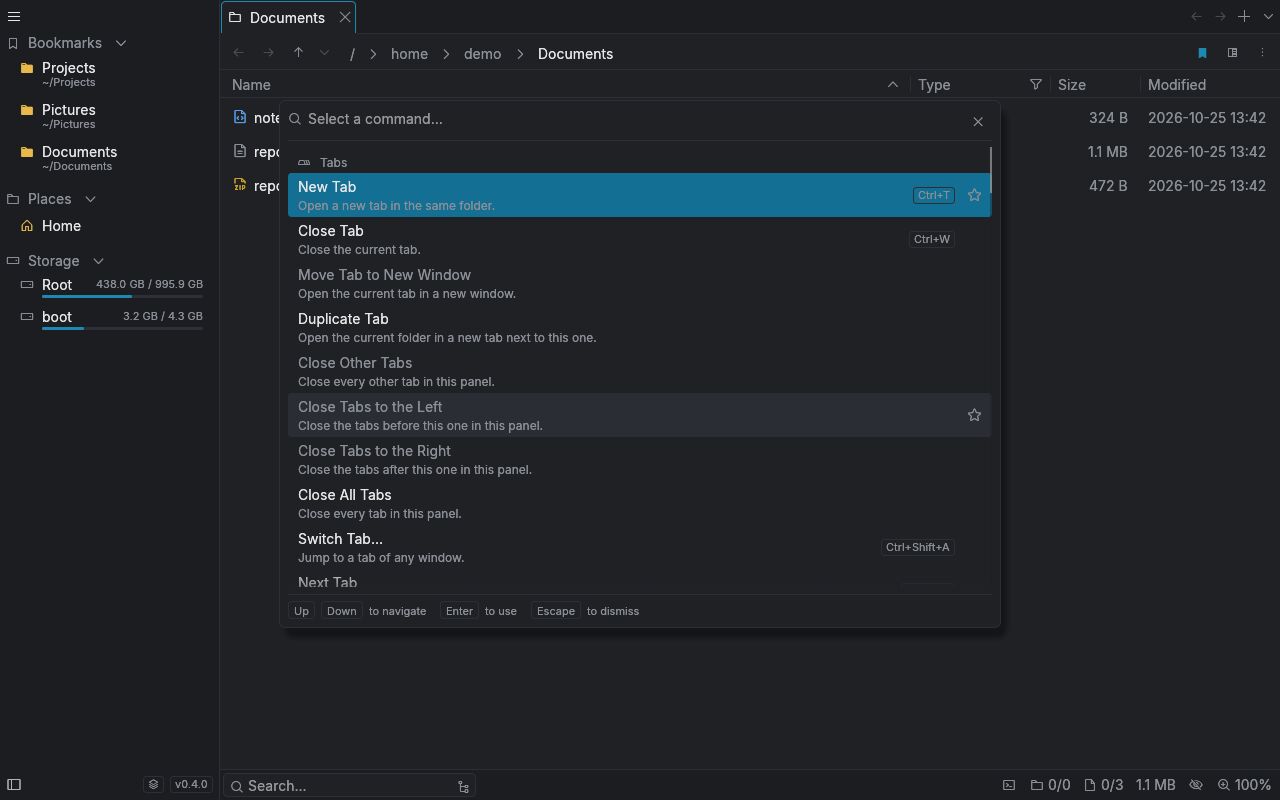Open the Projects bookmark
The image size is (1280, 800).
tap(110, 74)
